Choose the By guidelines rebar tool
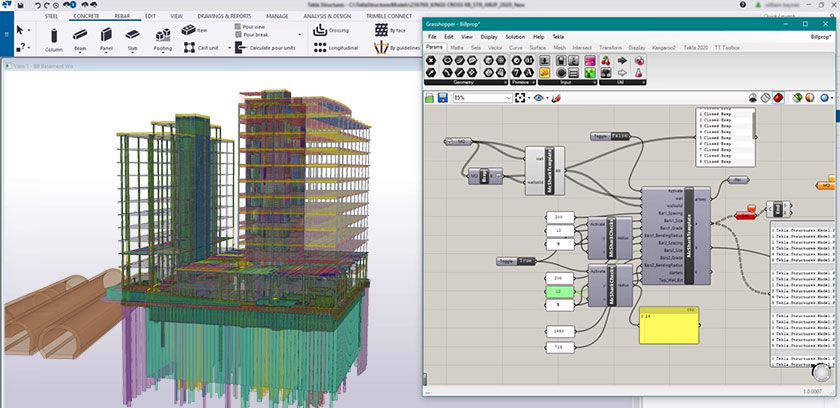This screenshot has height=408, width=840. [397, 48]
